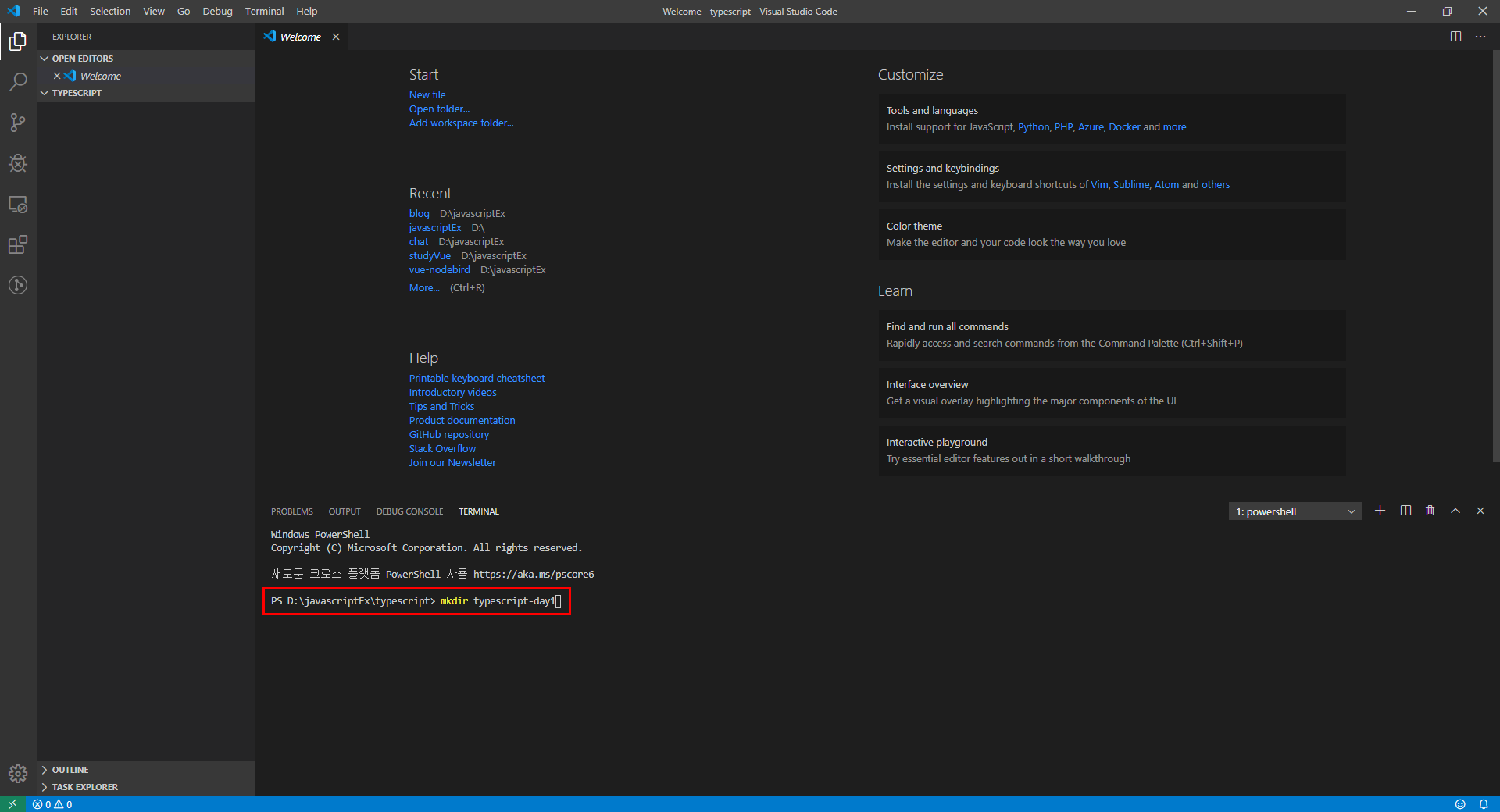
Task: Open the Interactive playground card
Action: (x=1112, y=451)
